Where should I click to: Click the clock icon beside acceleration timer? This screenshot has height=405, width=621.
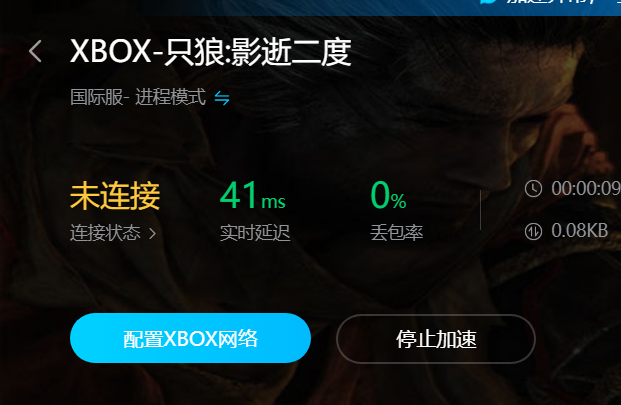(533, 188)
